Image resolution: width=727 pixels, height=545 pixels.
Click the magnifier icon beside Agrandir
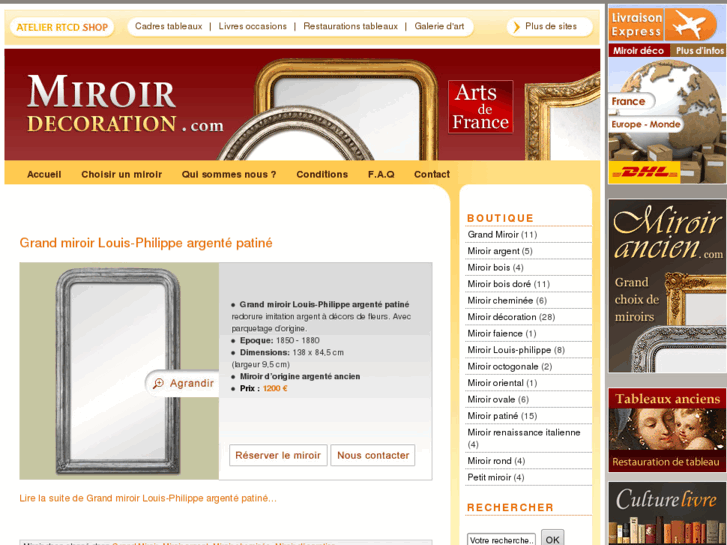click(x=159, y=383)
